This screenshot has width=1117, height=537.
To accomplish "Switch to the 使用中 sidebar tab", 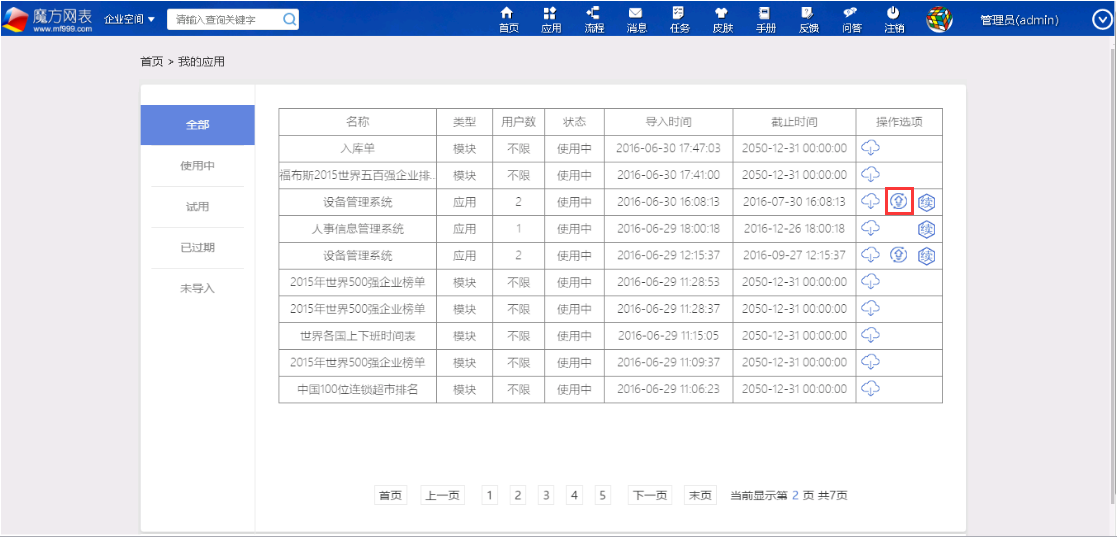I will (197, 166).
